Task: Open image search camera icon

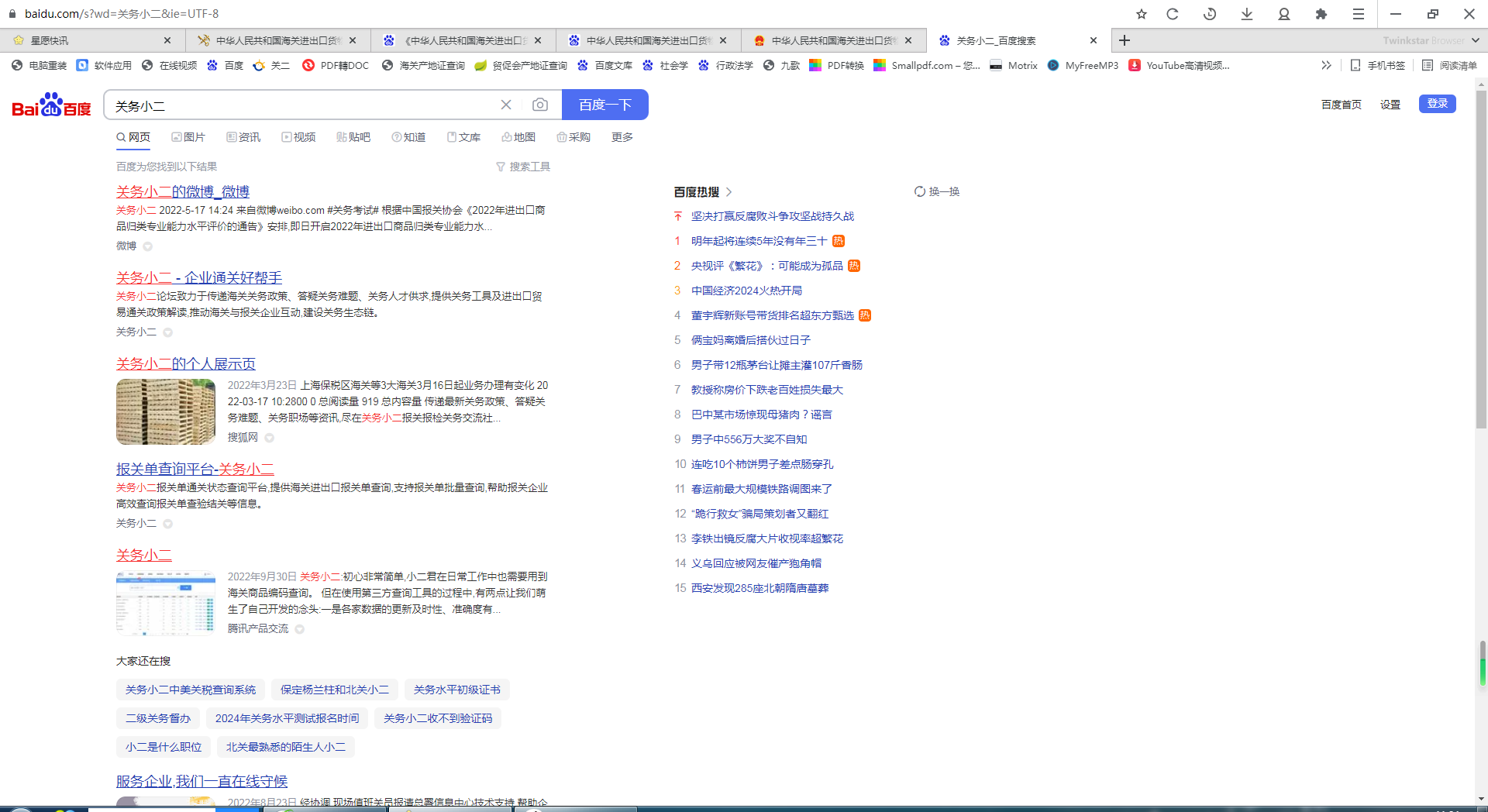Action: point(540,105)
